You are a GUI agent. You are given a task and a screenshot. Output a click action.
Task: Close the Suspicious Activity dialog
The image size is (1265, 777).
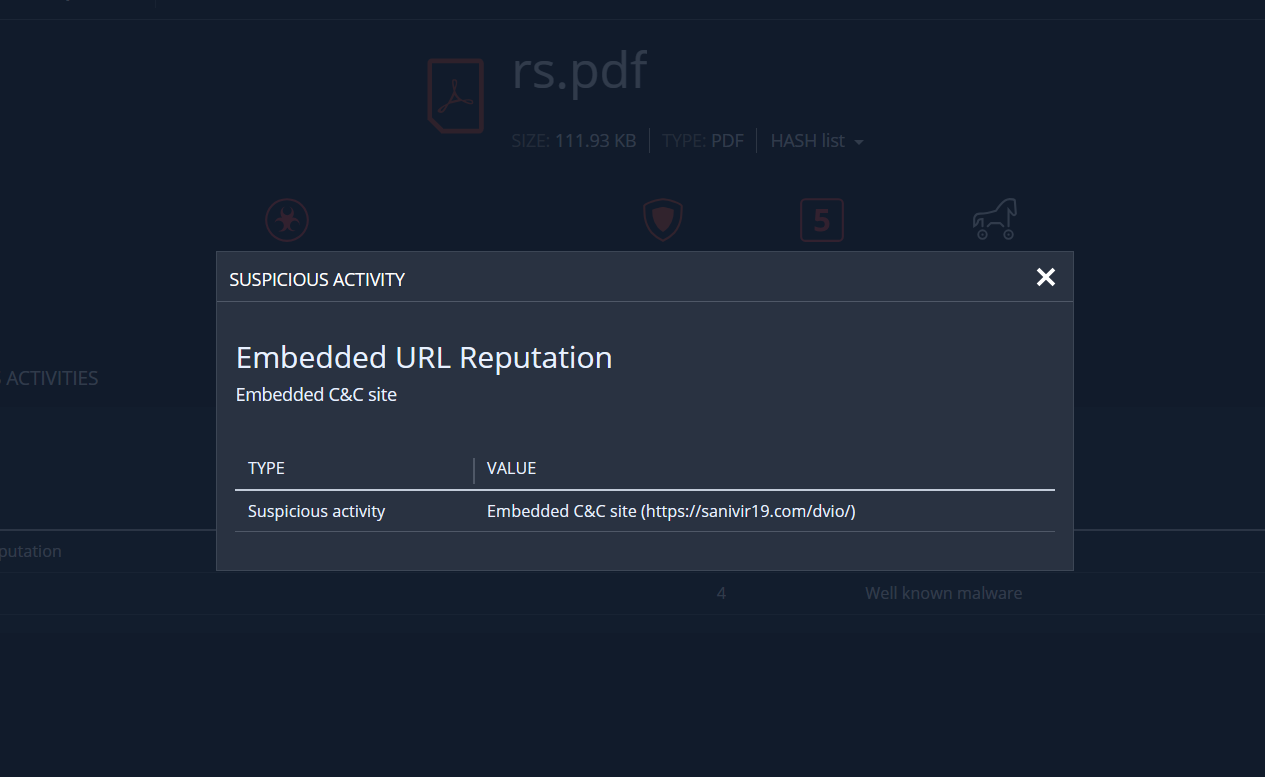pos(1045,277)
